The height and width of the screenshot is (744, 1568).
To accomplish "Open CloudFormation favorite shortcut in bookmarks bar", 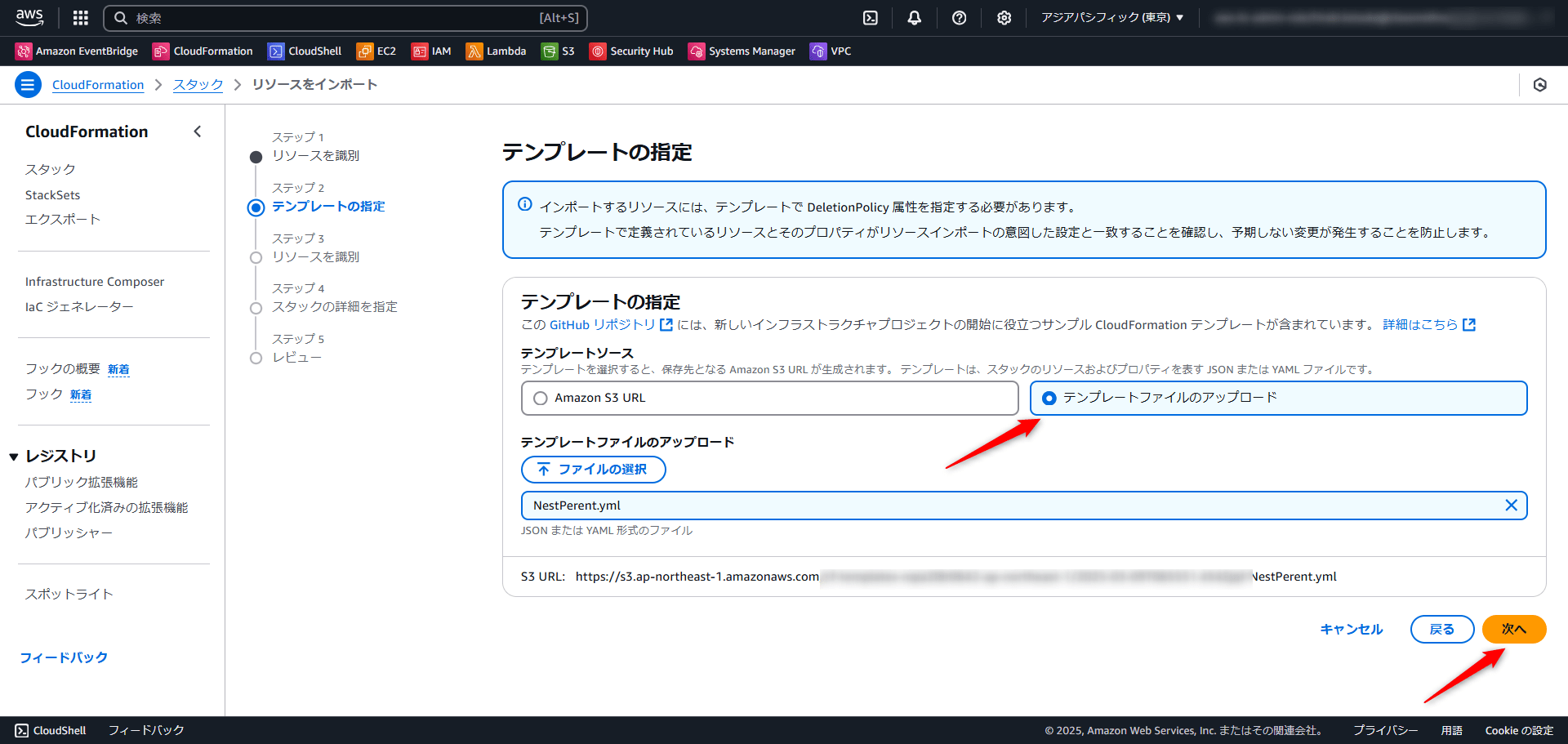I will (x=203, y=51).
